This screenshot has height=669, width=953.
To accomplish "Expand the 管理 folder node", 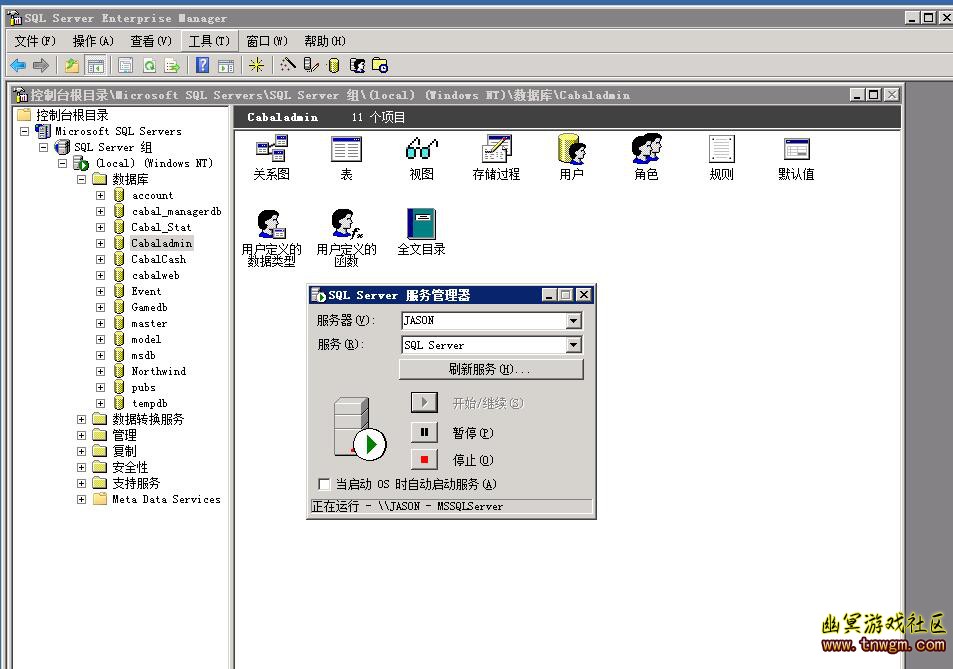I will (x=81, y=435).
